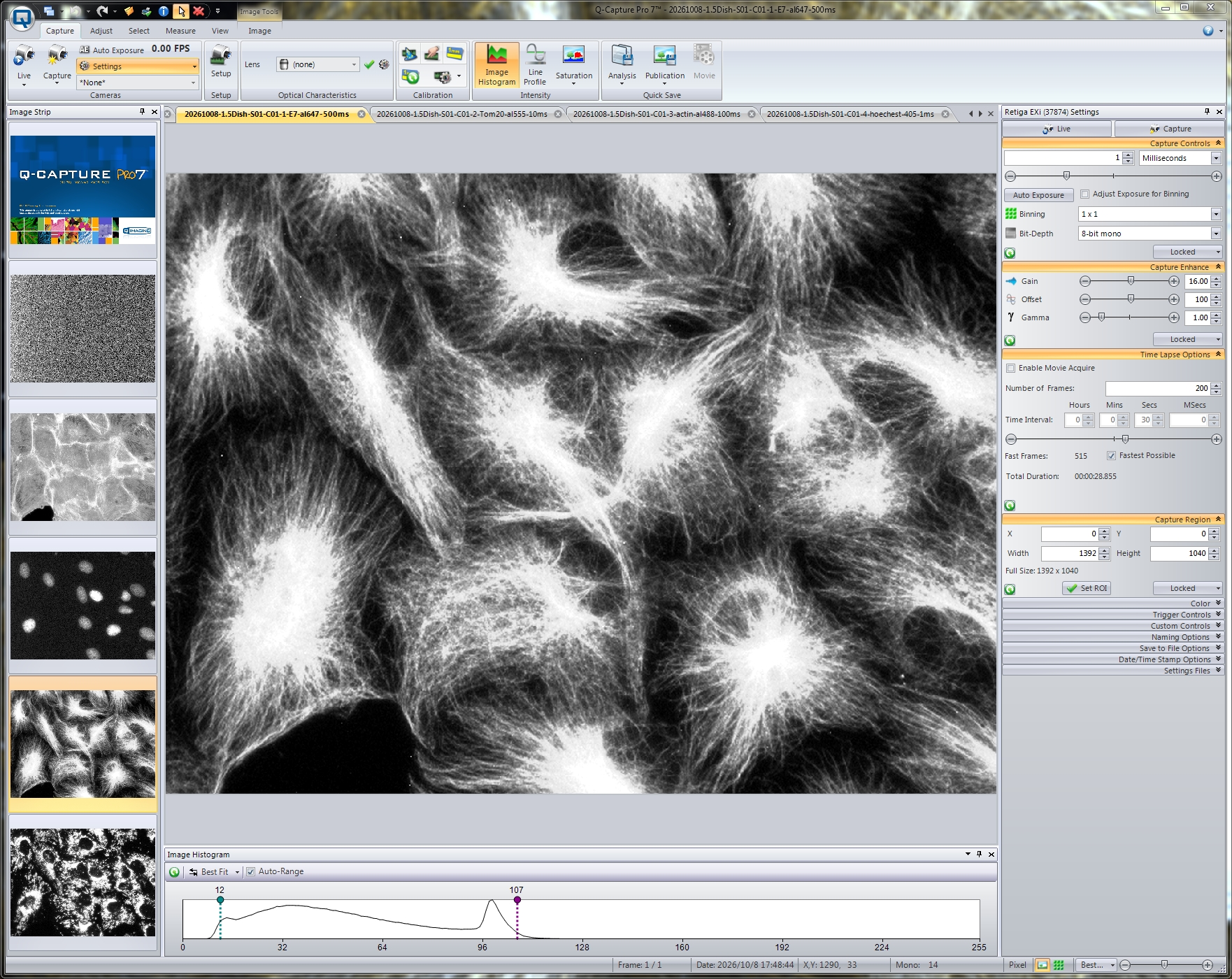Toggle the Image Histogram tool
This screenshot has height=979, width=1232.
coord(496,65)
